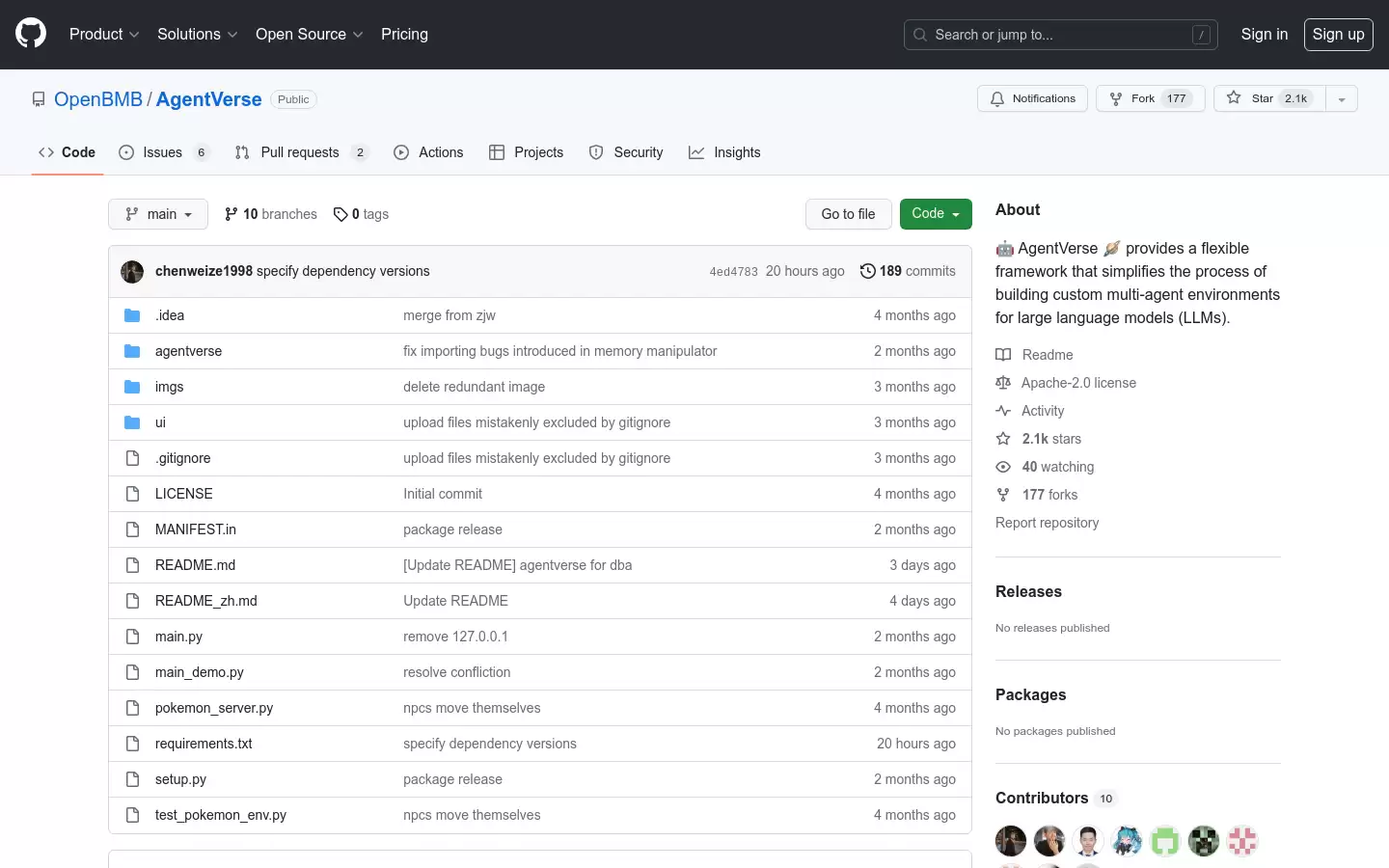Image resolution: width=1389 pixels, height=868 pixels.
Task: Open the Projects tab
Action: pos(527,152)
